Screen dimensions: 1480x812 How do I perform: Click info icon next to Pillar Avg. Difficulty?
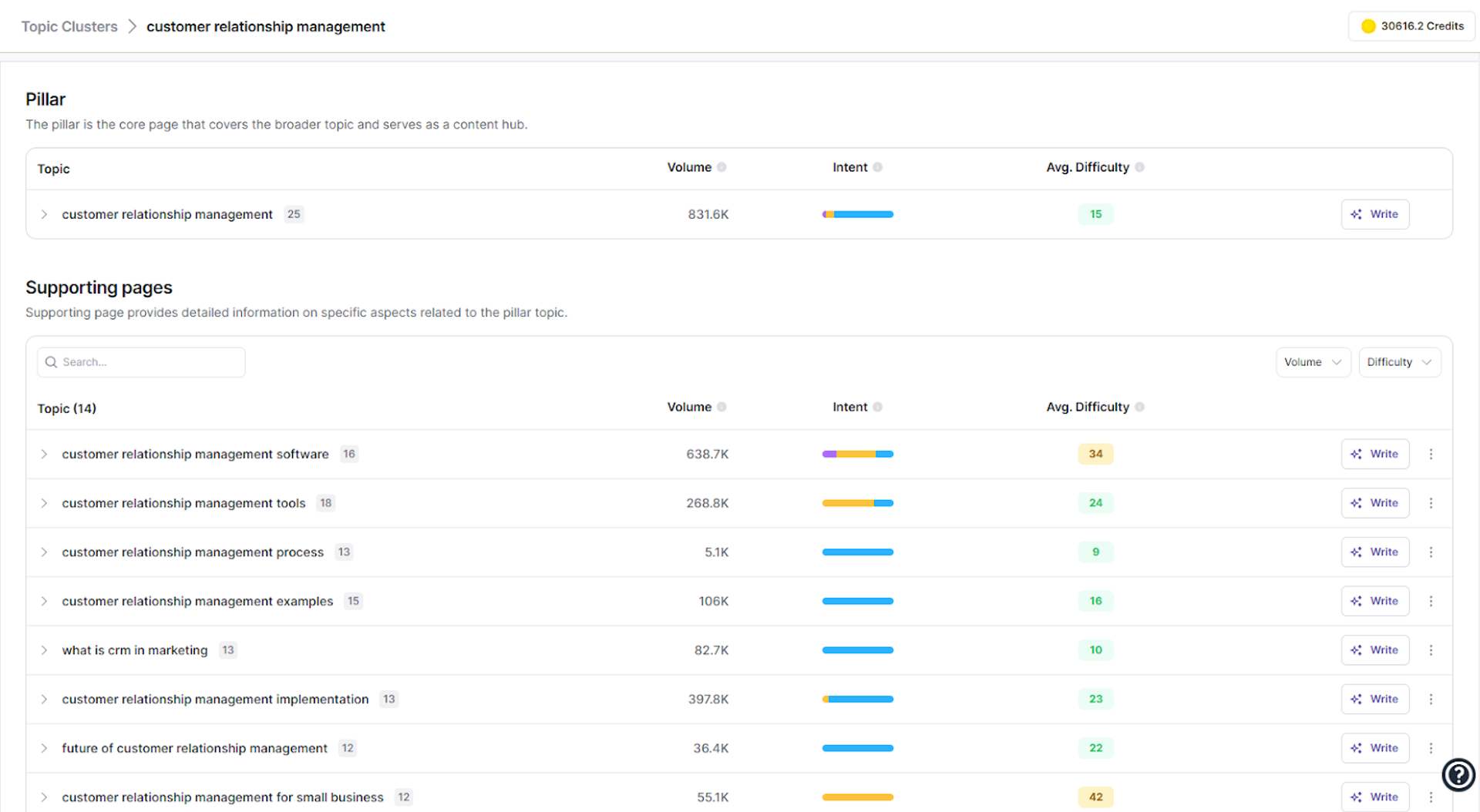point(1139,167)
